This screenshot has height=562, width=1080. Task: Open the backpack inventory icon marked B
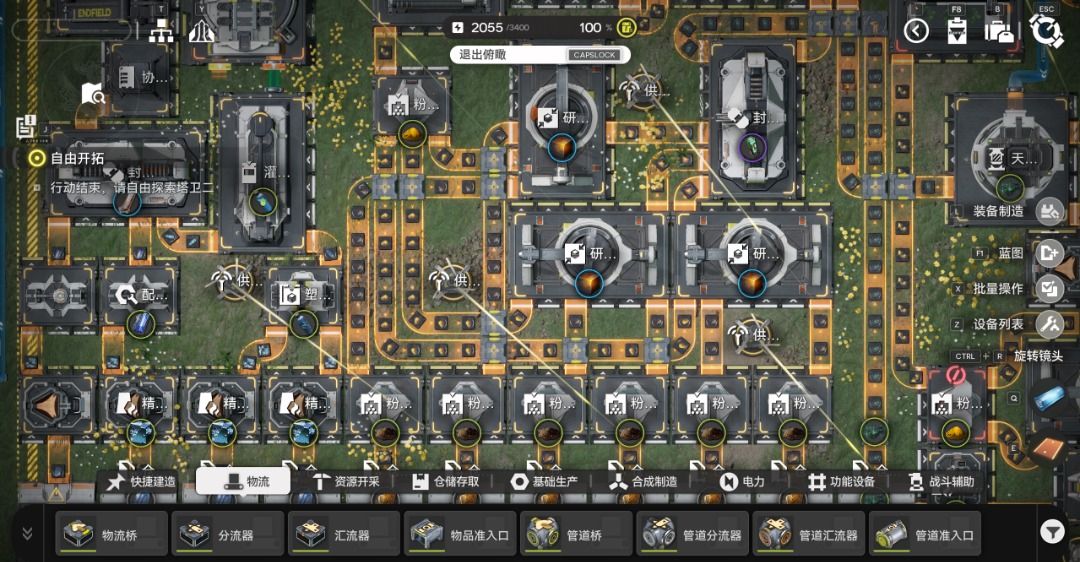(x=998, y=31)
